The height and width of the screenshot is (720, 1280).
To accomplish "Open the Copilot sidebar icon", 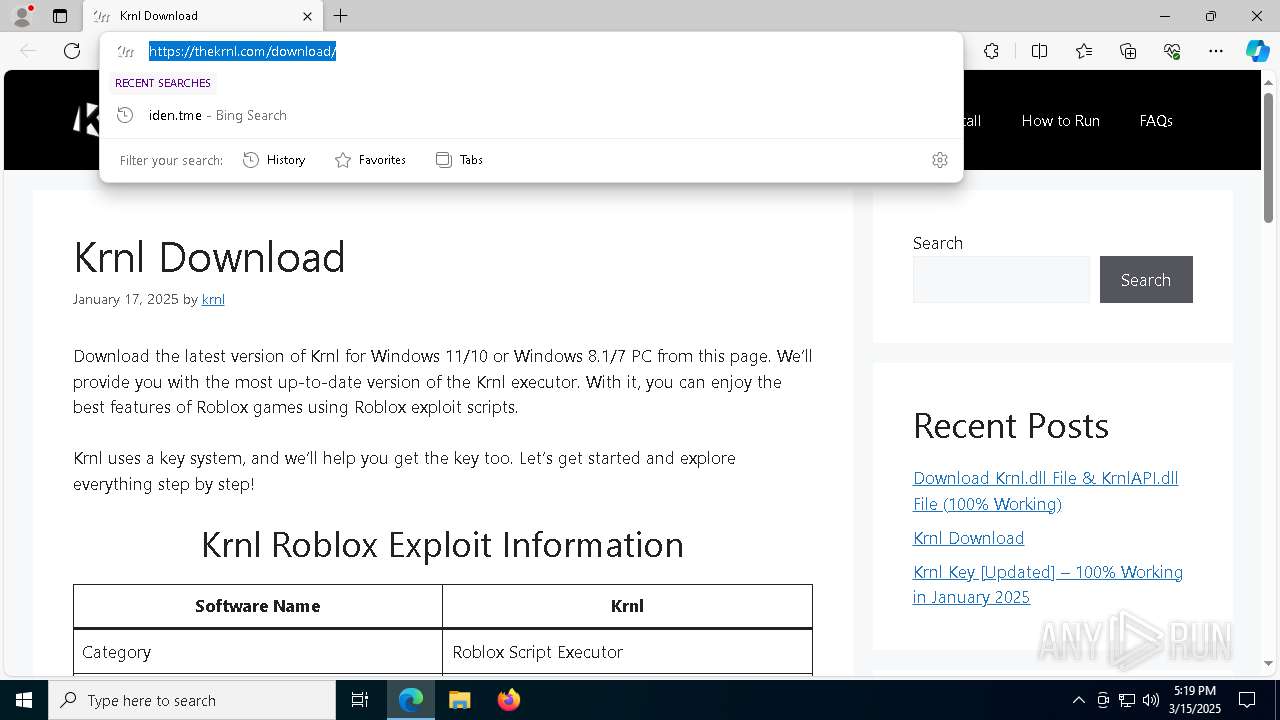I will (x=1257, y=51).
